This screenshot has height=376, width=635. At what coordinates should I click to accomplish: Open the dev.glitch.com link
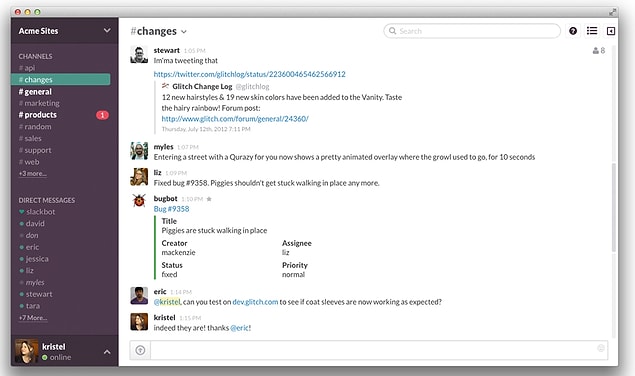(x=255, y=302)
